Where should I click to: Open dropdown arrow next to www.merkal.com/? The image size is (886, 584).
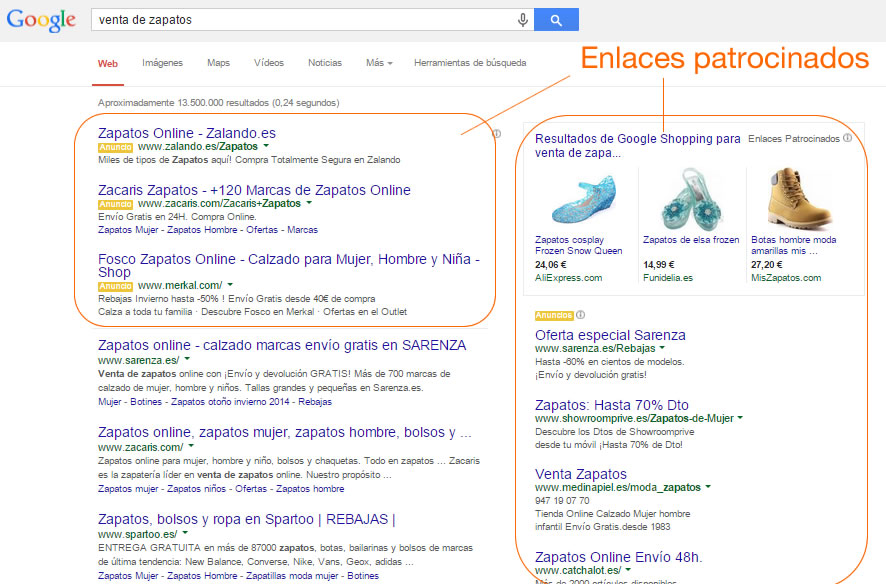pyautogui.click(x=230, y=285)
